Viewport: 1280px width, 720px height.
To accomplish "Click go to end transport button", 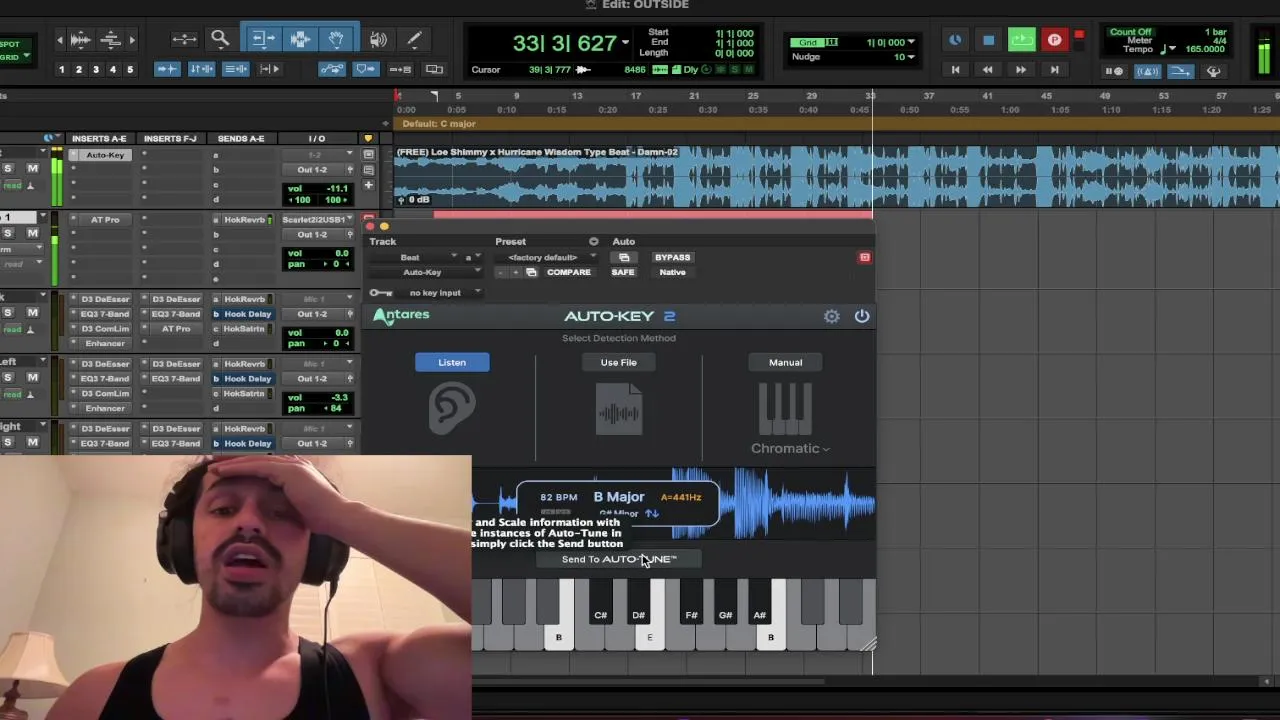I will (x=1054, y=70).
